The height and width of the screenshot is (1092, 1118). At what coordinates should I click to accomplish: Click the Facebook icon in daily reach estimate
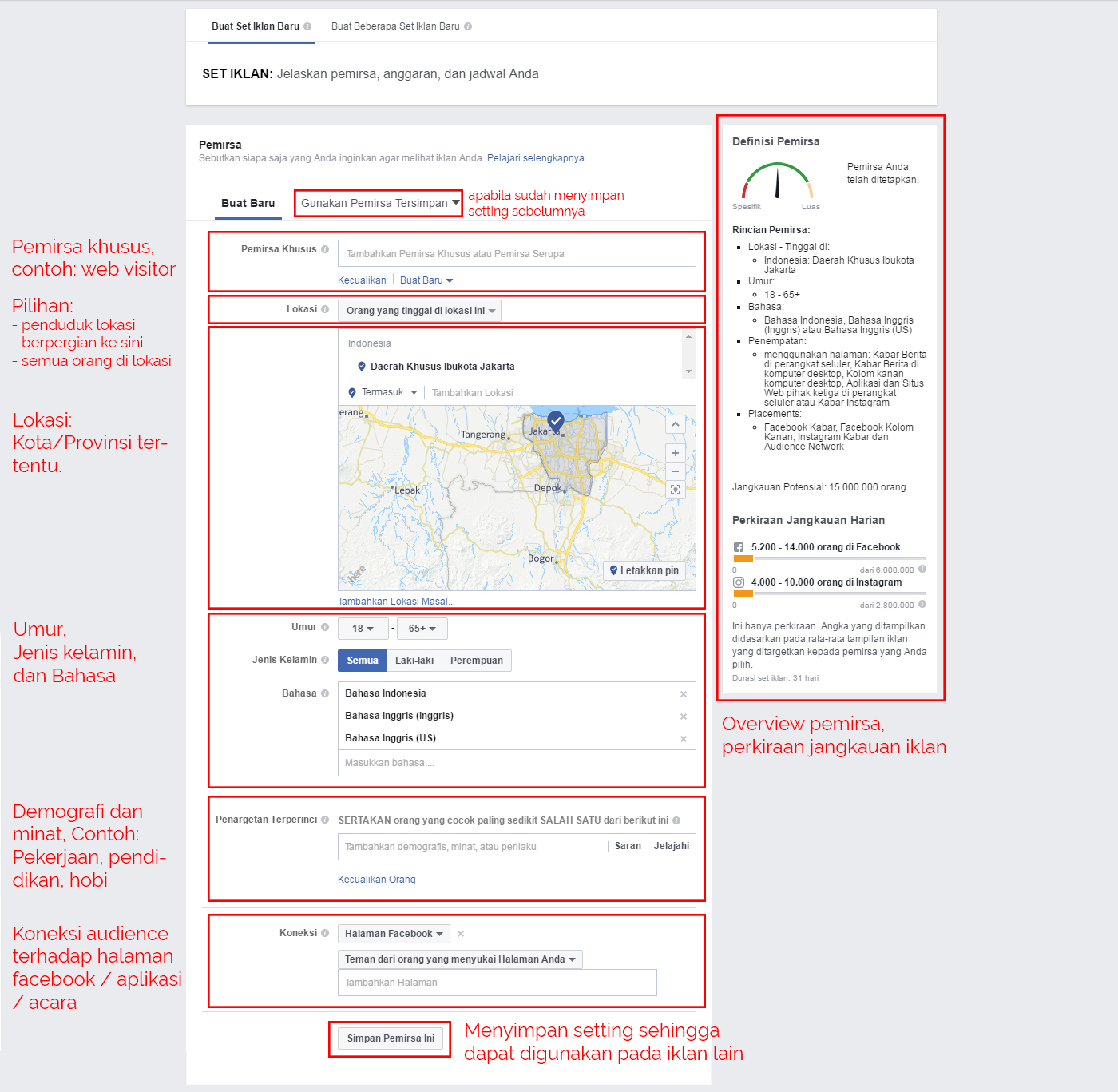(739, 547)
